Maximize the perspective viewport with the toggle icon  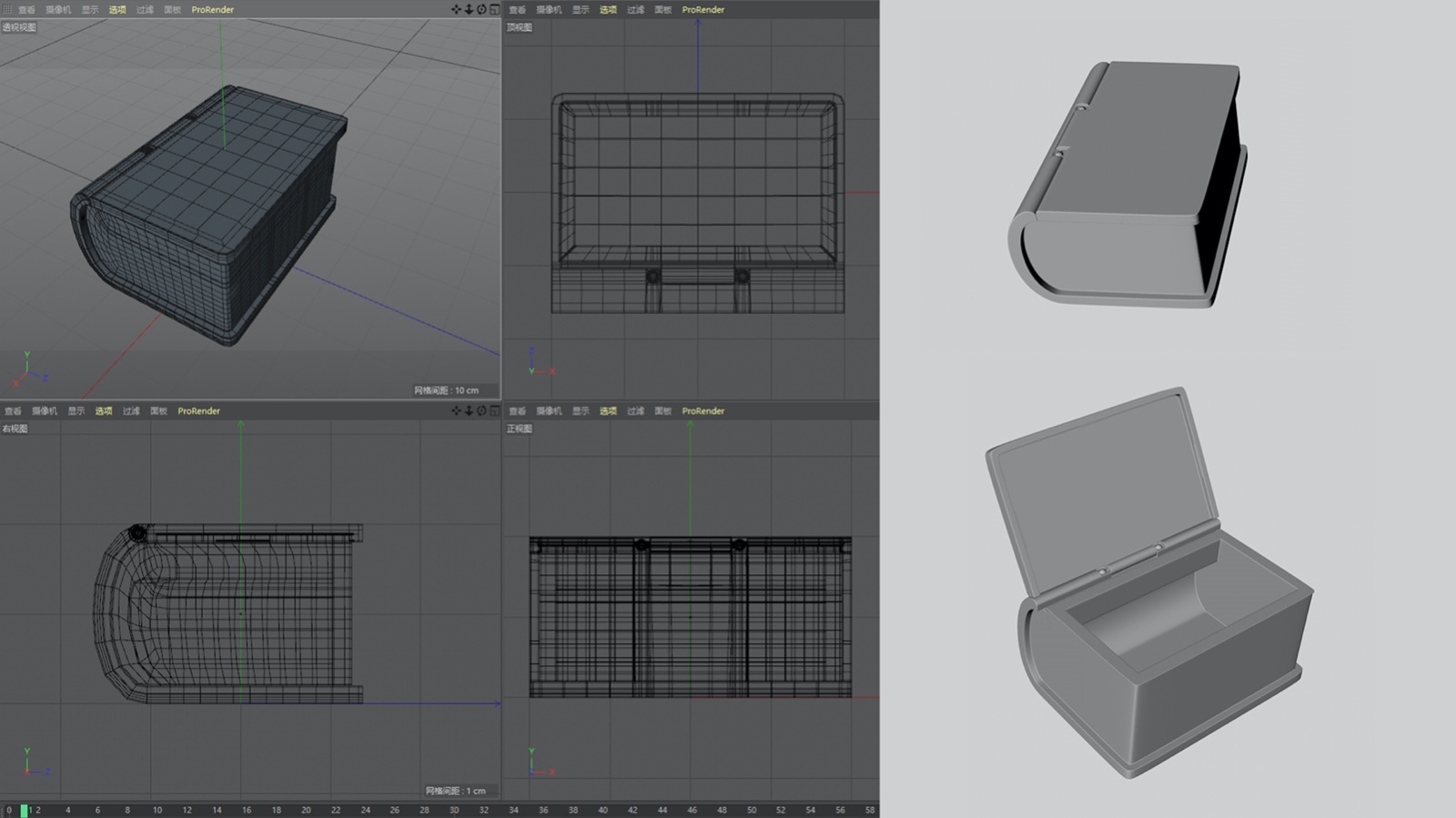pyautogui.click(x=494, y=9)
